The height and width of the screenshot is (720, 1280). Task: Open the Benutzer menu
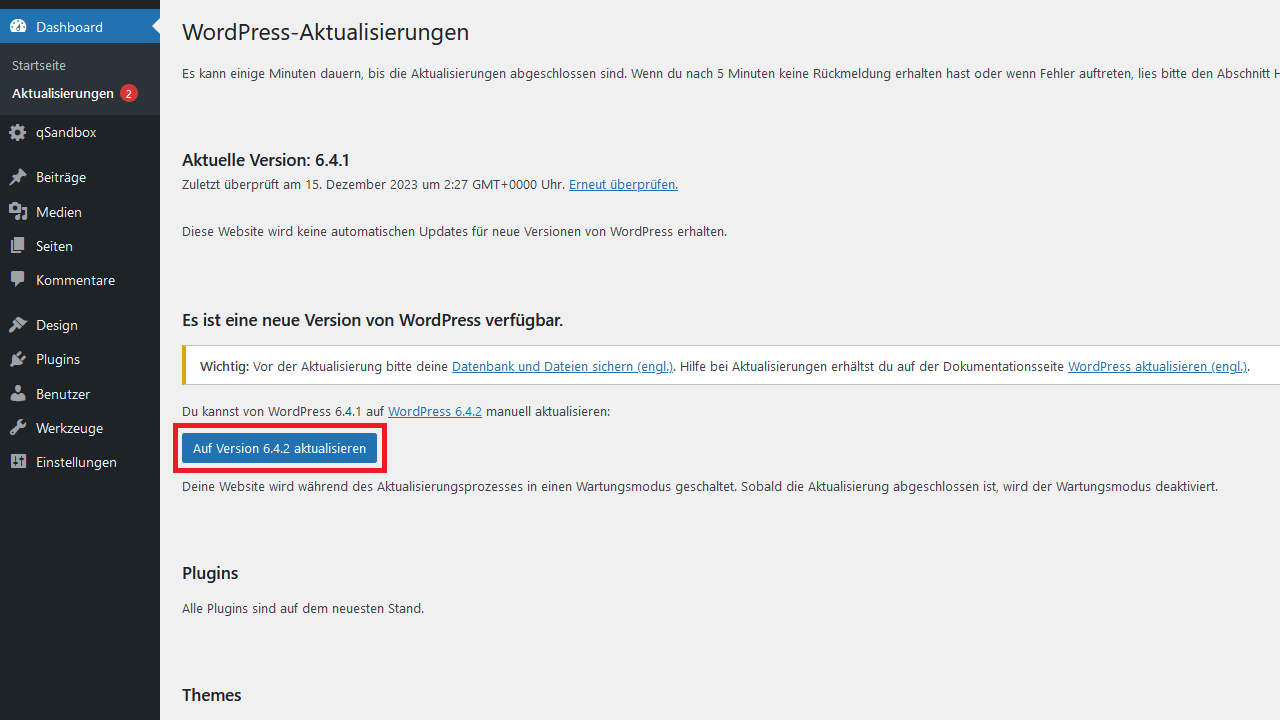[80, 394]
